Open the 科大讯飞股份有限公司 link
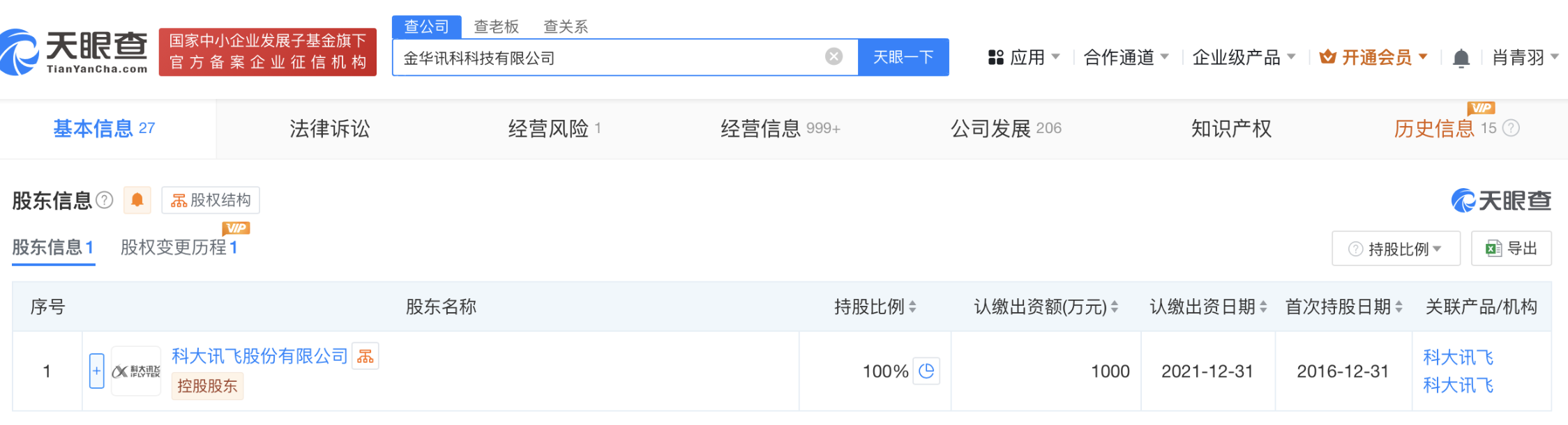The height and width of the screenshot is (425, 1568). pos(259,357)
